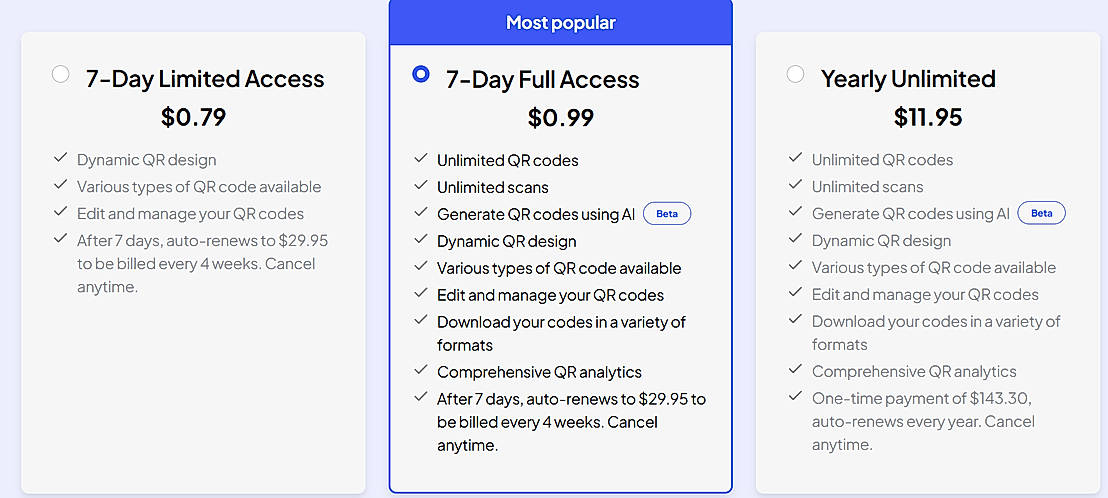The height and width of the screenshot is (498, 1108).
Task: Click checkmark beside Unlimited QR codes in Full Access
Action: (x=421, y=160)
